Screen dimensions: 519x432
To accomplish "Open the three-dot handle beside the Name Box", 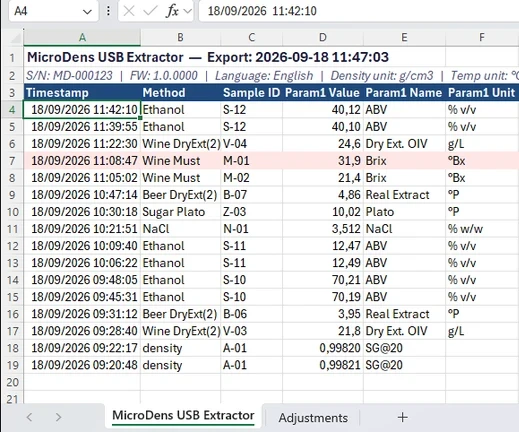I will 108,11.
